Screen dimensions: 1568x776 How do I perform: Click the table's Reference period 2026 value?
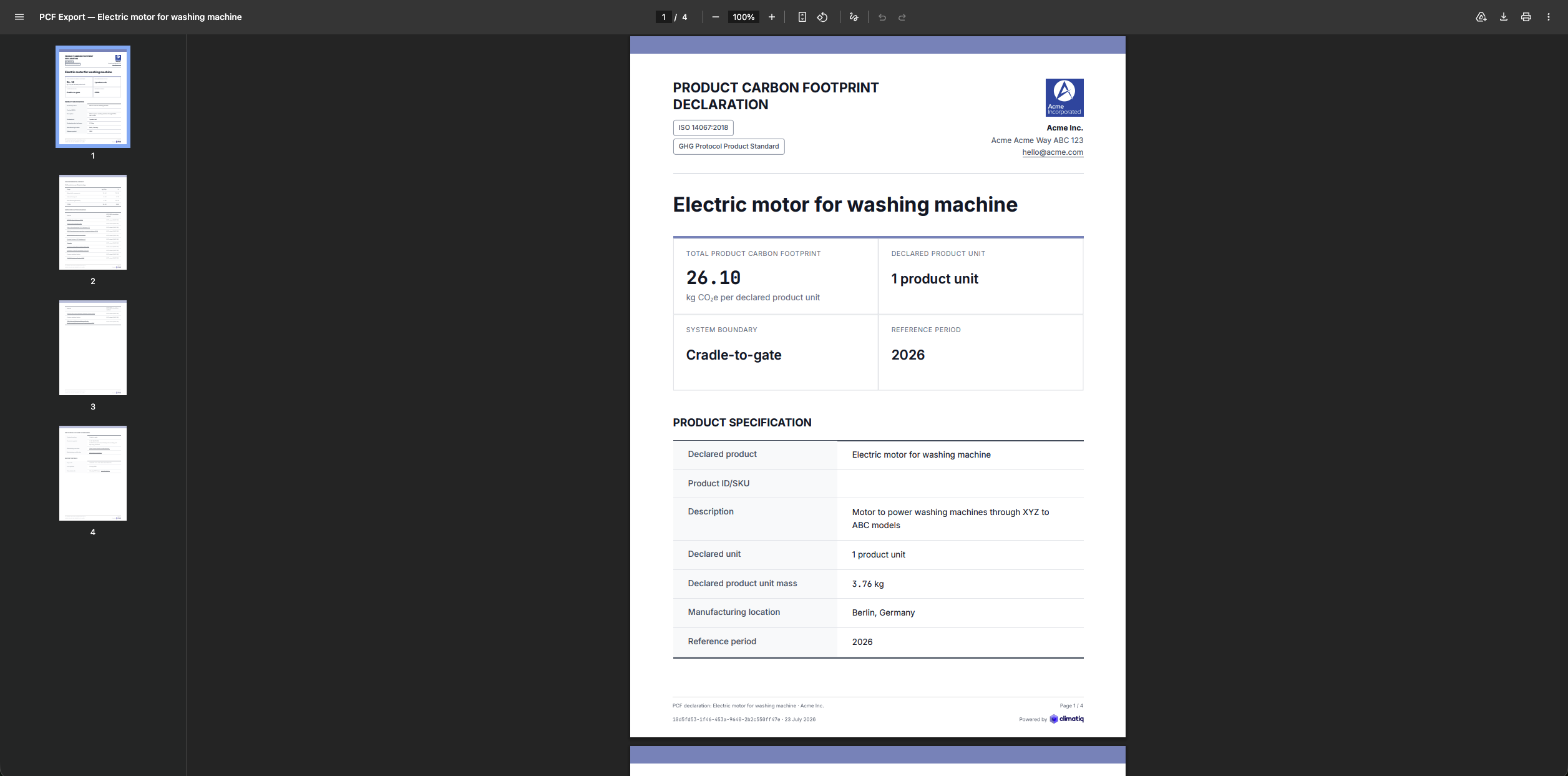pos(862,642)
